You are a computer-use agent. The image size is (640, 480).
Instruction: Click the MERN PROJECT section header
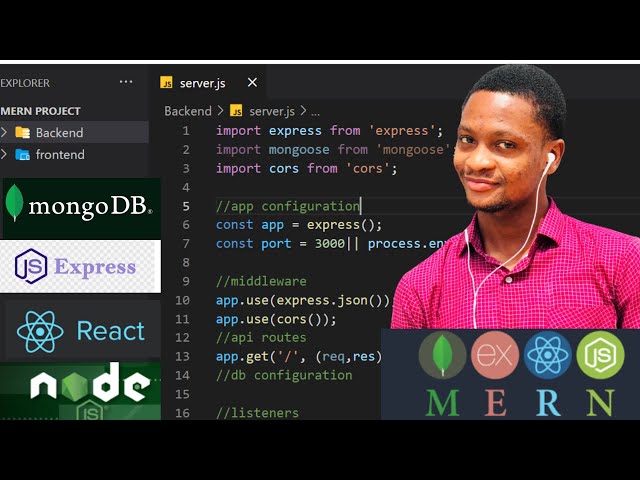pos(40,111)
